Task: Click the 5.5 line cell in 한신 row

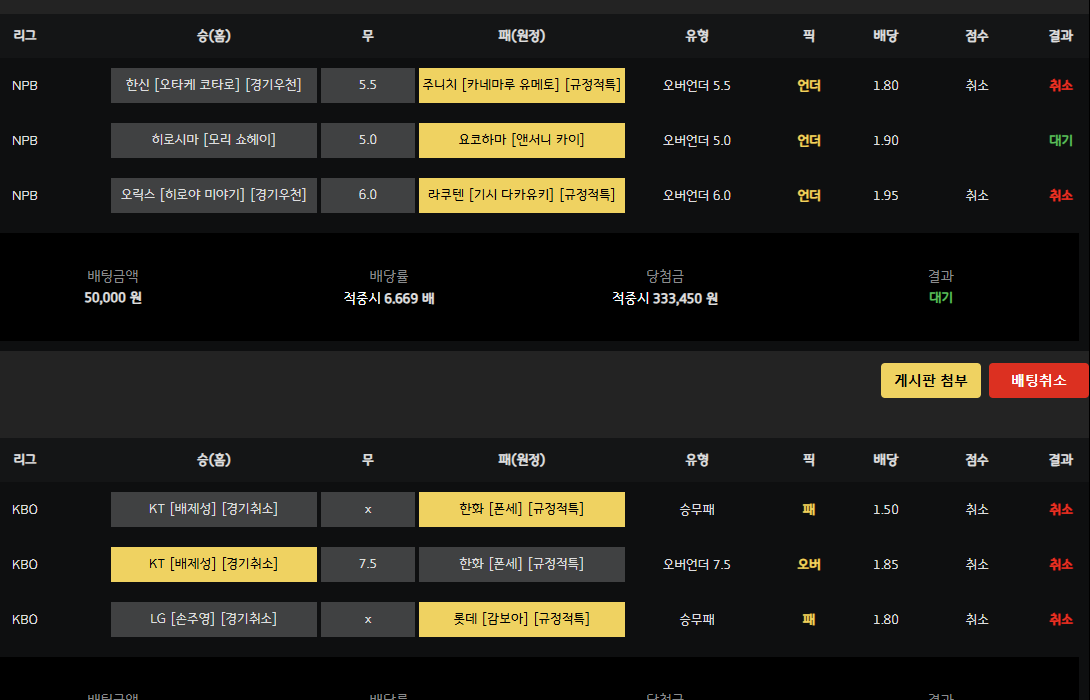Action: [x=367, y=85]
